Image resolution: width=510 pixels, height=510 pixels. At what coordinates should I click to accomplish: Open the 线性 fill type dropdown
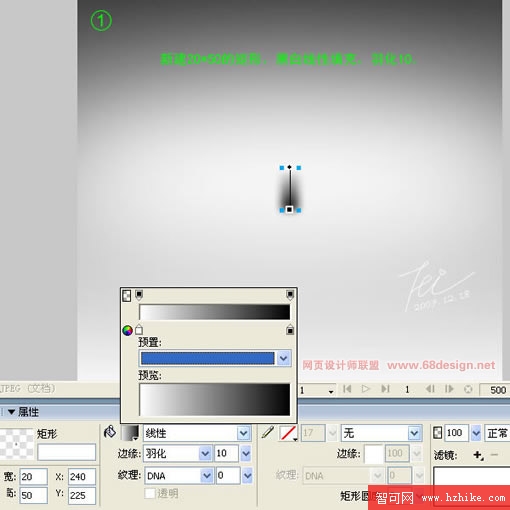(x=243, y=433)
